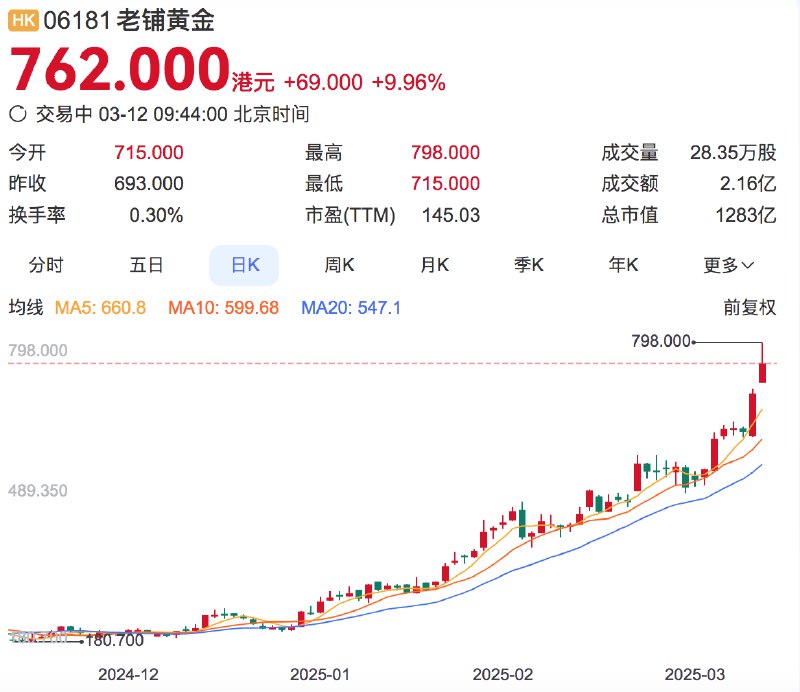
Task: Switch to the 年K chart tab
Action: point(623,265)
